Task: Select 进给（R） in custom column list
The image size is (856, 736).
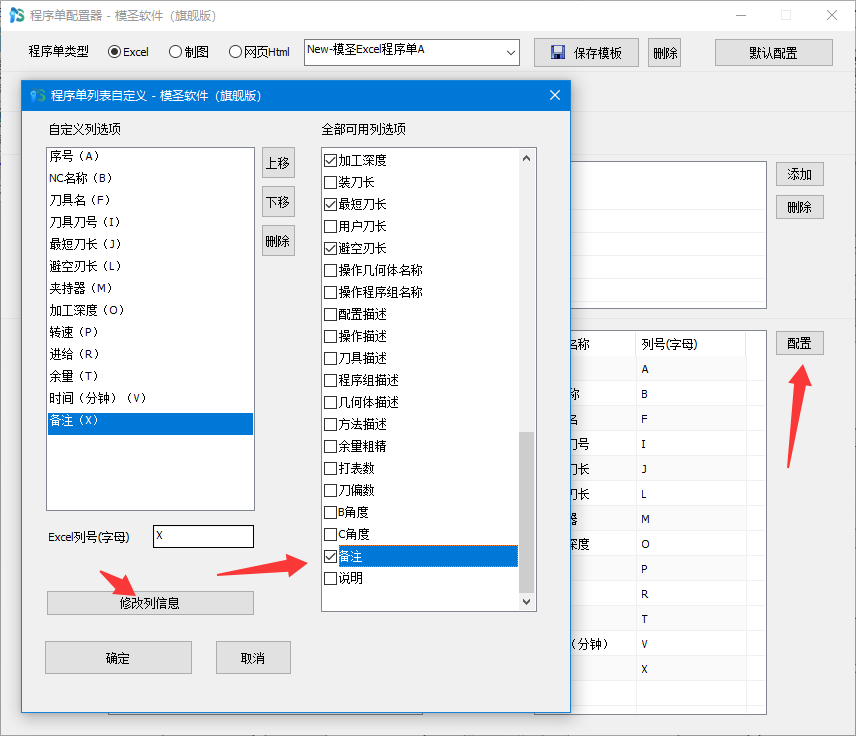Action: click(150, 354)
